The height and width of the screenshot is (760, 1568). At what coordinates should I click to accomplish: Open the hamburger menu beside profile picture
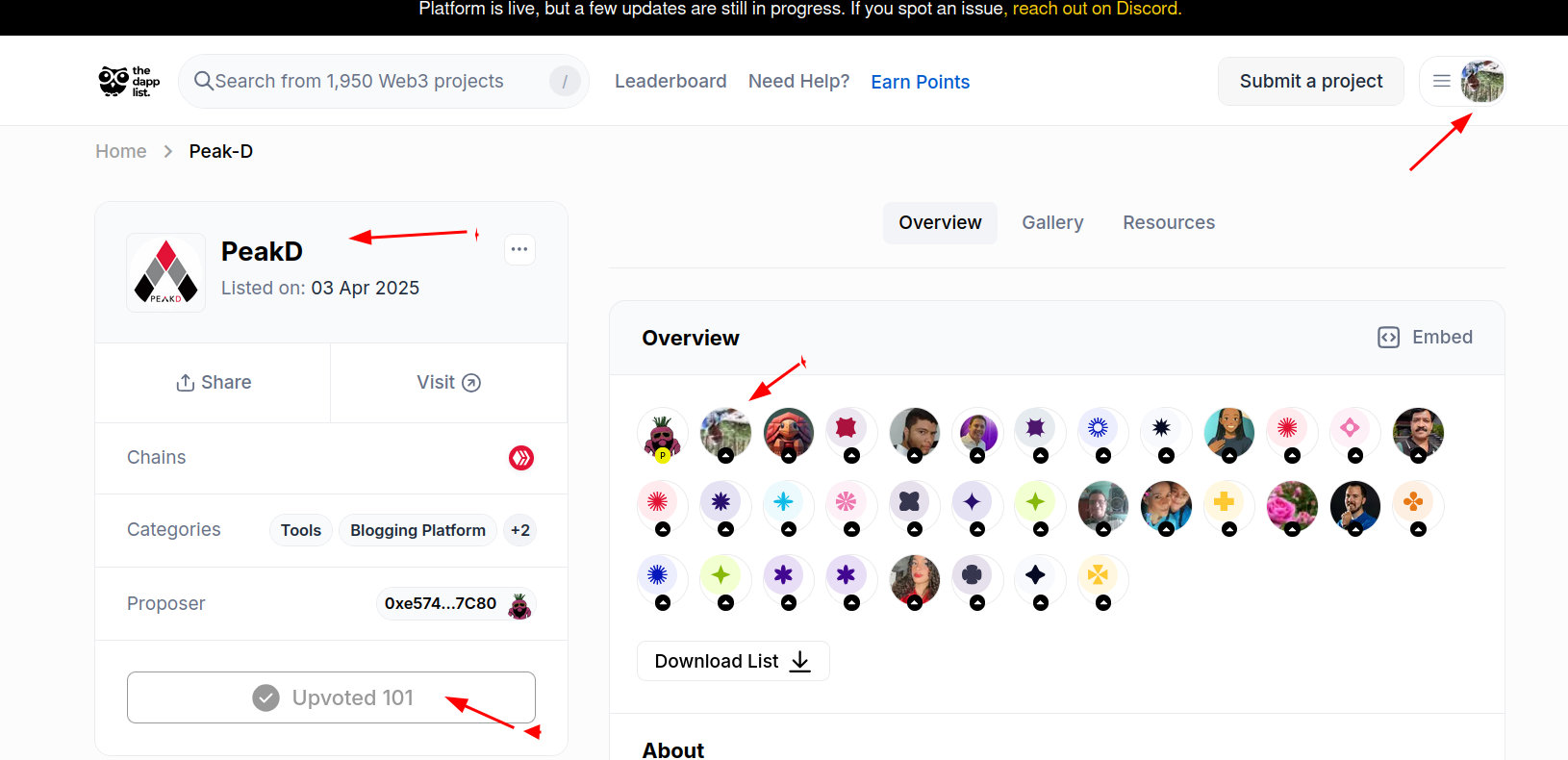click(1441, 81)
